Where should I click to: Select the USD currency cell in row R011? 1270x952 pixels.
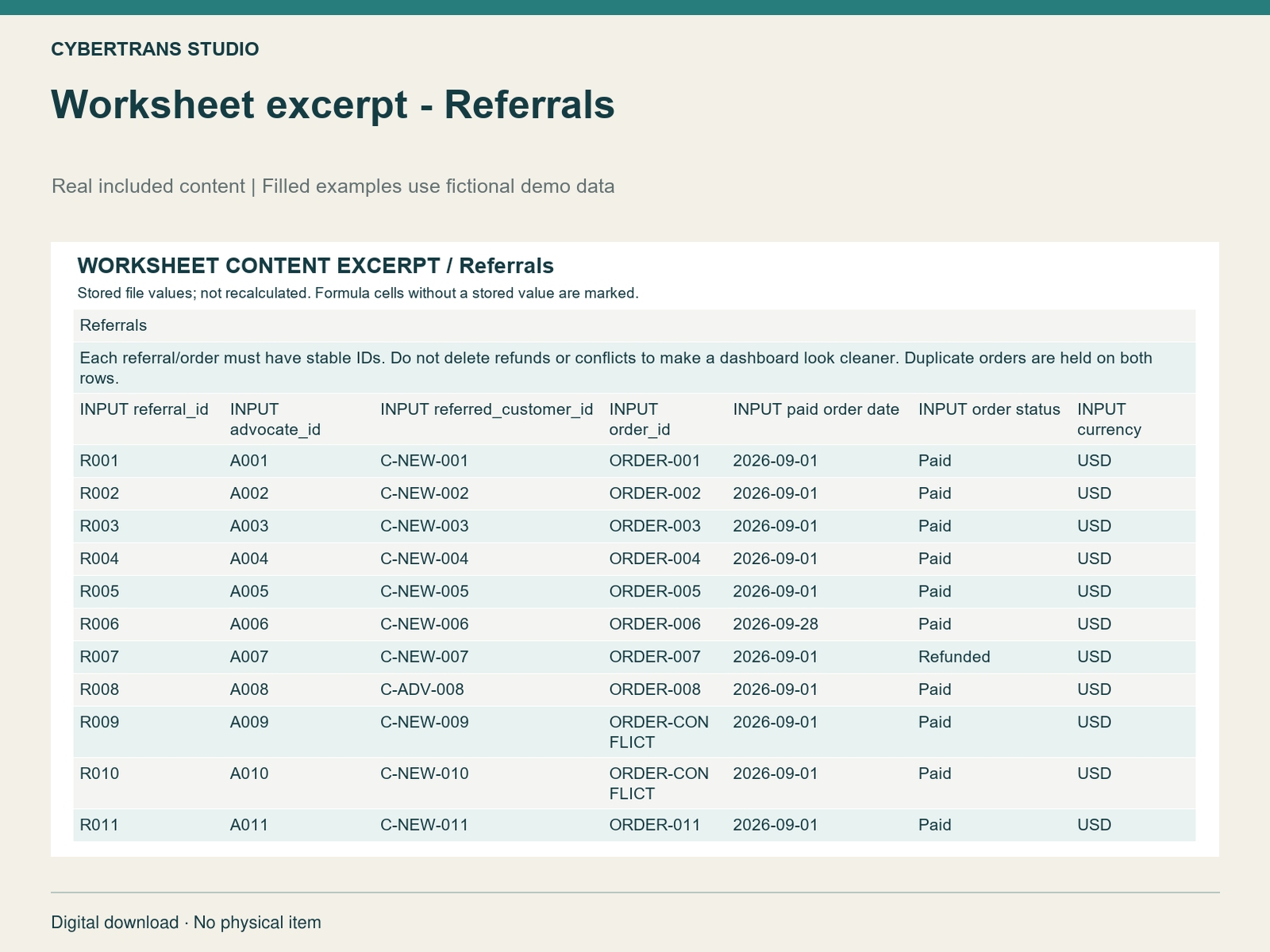point(1094,825)
